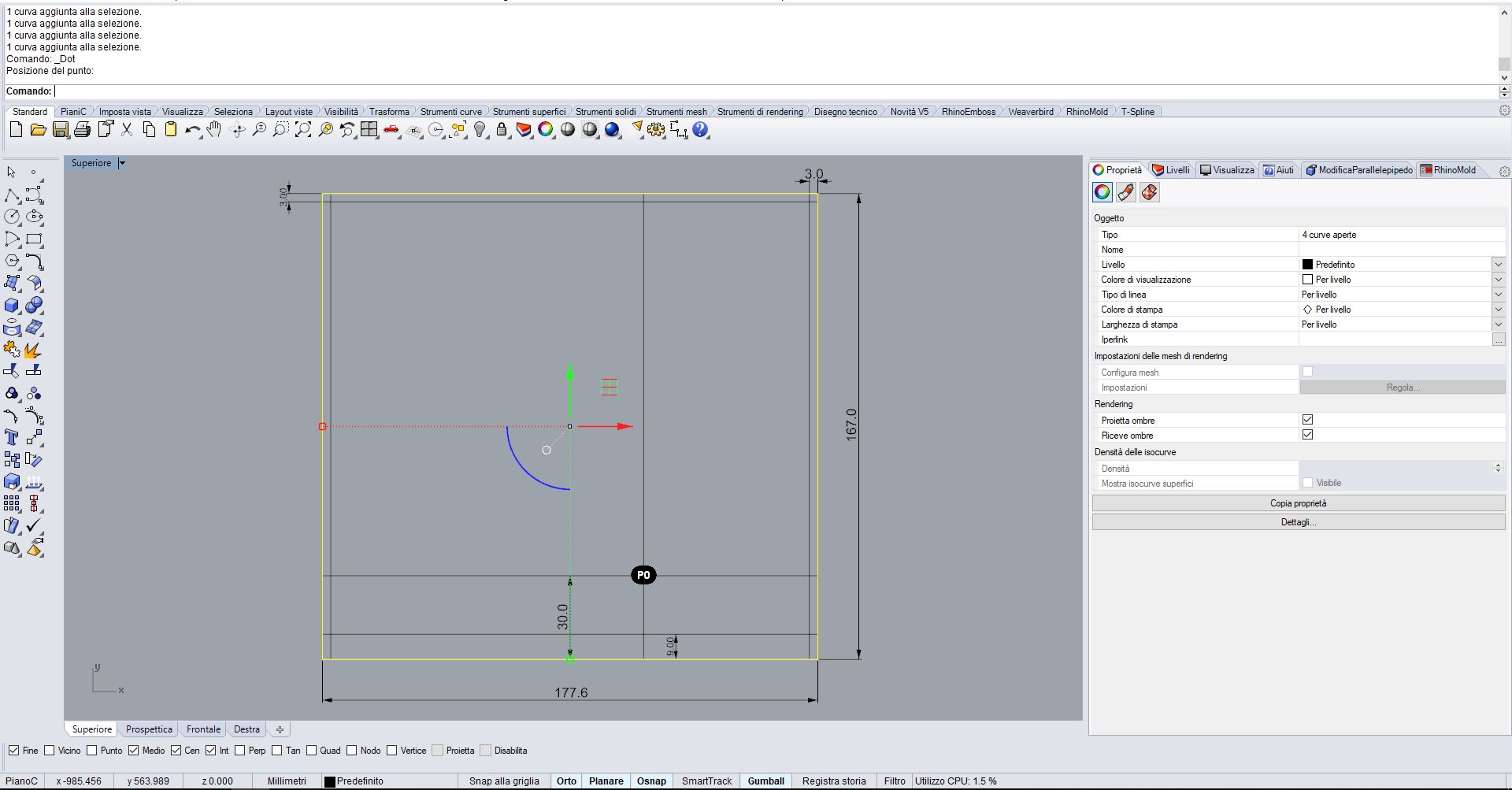Open Options with the gear icon
The width and height of the screenshot is (1512, 790).
tap(656, 130)
